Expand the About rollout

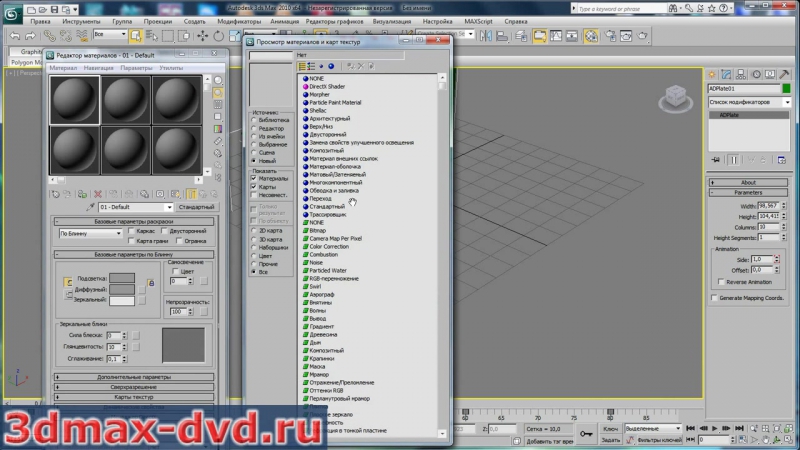click(748, 183)
